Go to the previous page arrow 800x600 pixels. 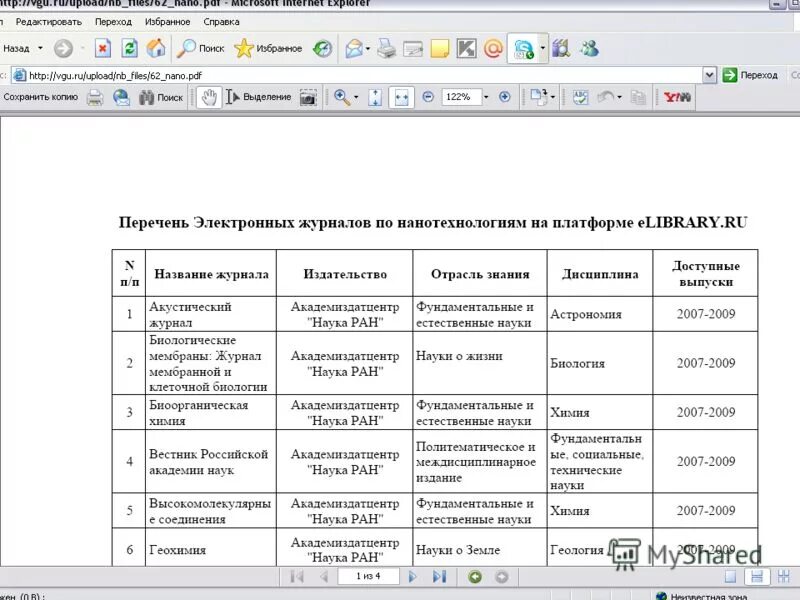point(323,577)
